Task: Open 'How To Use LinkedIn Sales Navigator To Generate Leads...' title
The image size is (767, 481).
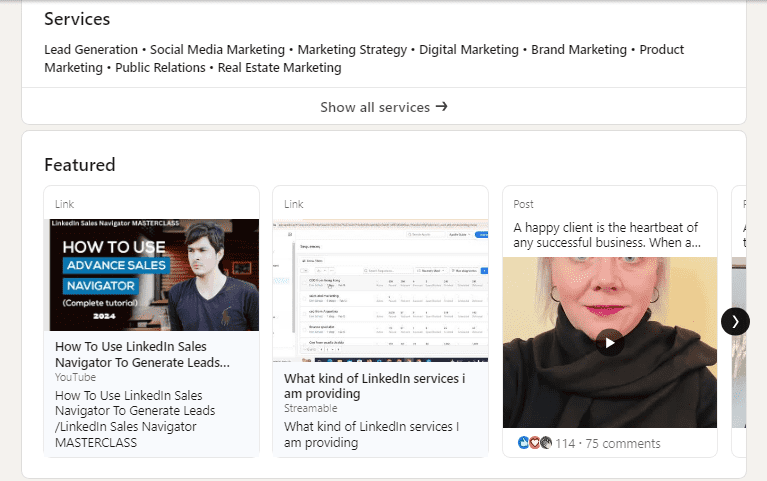Action: (x=142, y=354)
